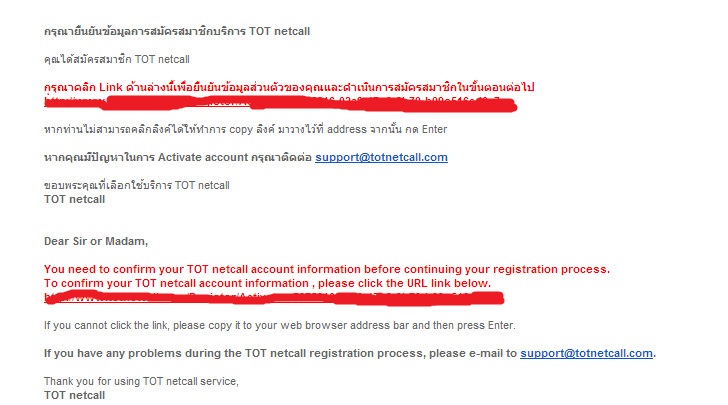
Task: Click sentence 'If you cannot click the link'
Action: [x=280, y=326]
